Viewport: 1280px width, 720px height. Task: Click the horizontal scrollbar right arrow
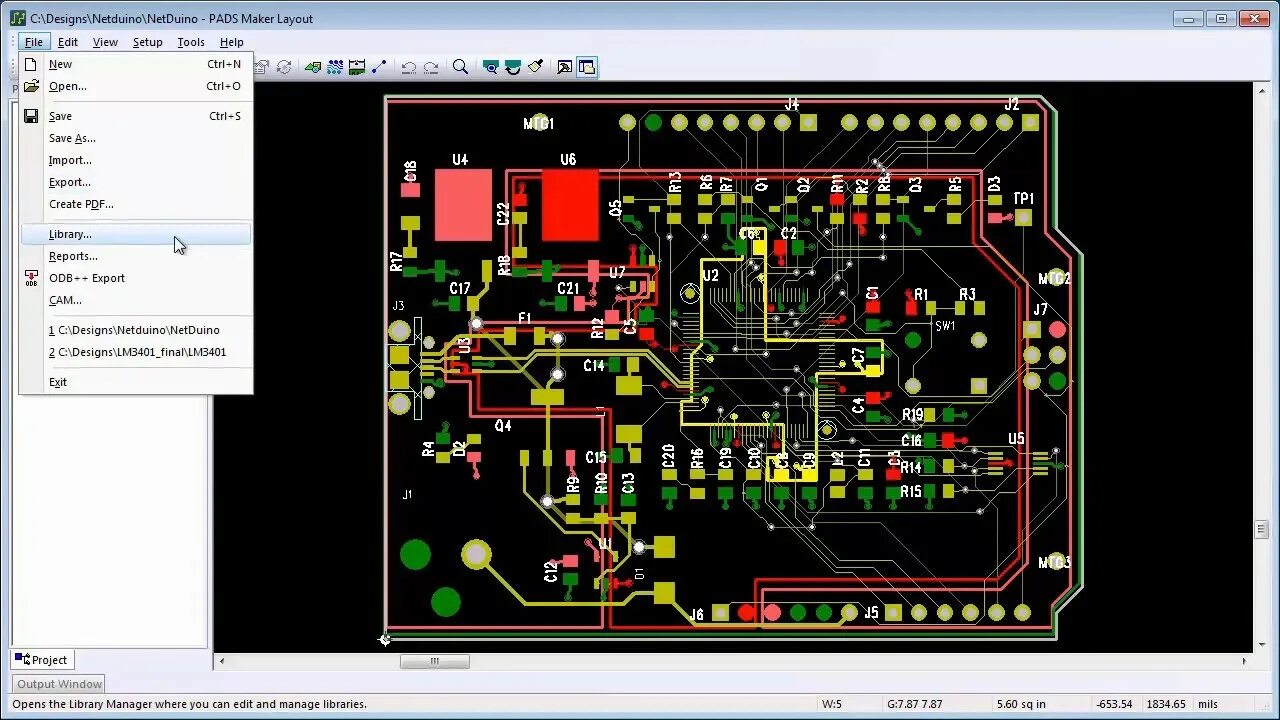point(1244,661)
